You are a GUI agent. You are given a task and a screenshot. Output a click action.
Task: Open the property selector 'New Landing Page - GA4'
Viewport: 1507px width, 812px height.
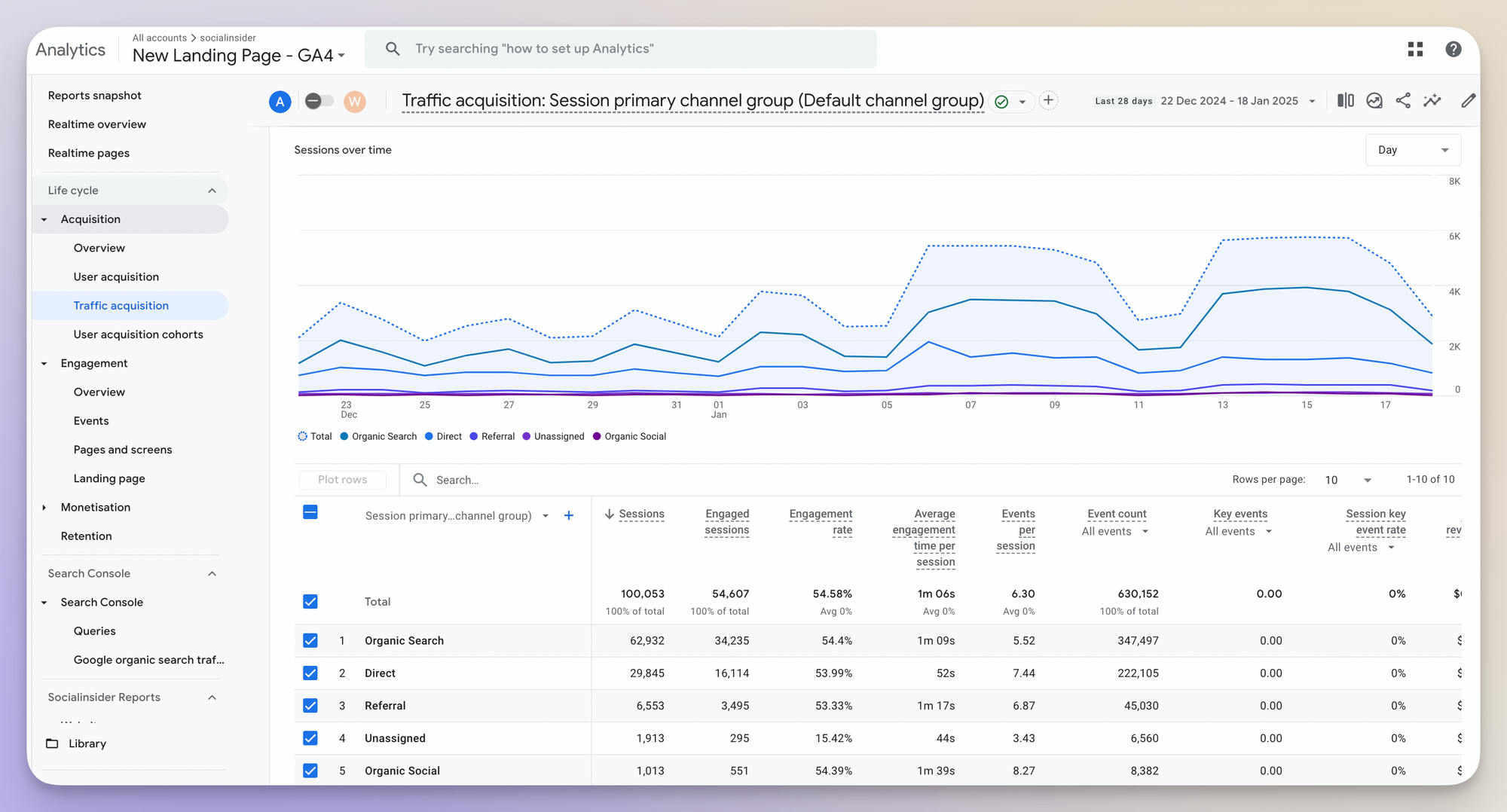[x=239, y=56]
